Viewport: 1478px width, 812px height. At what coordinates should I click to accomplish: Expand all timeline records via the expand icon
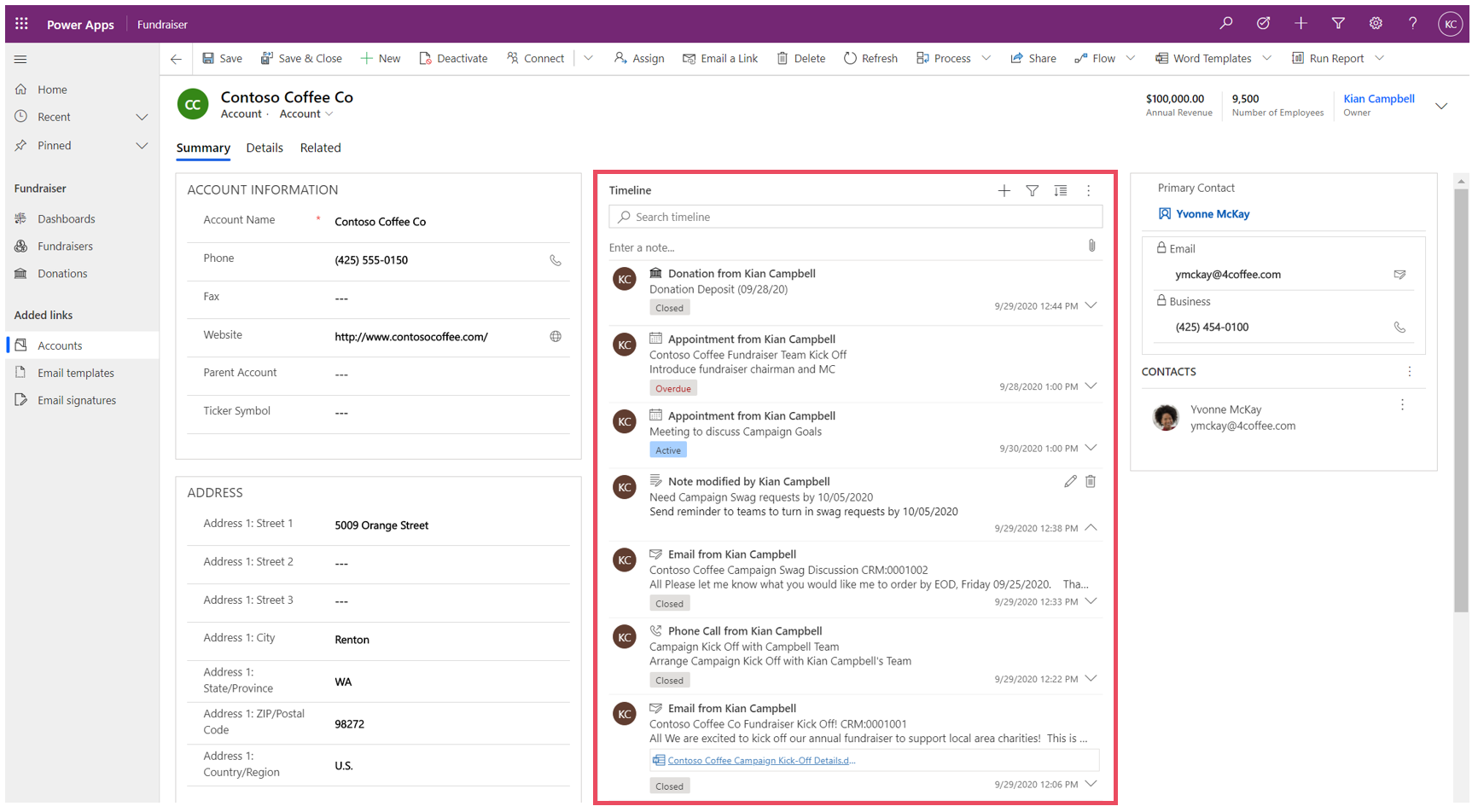coord(1060,191)
